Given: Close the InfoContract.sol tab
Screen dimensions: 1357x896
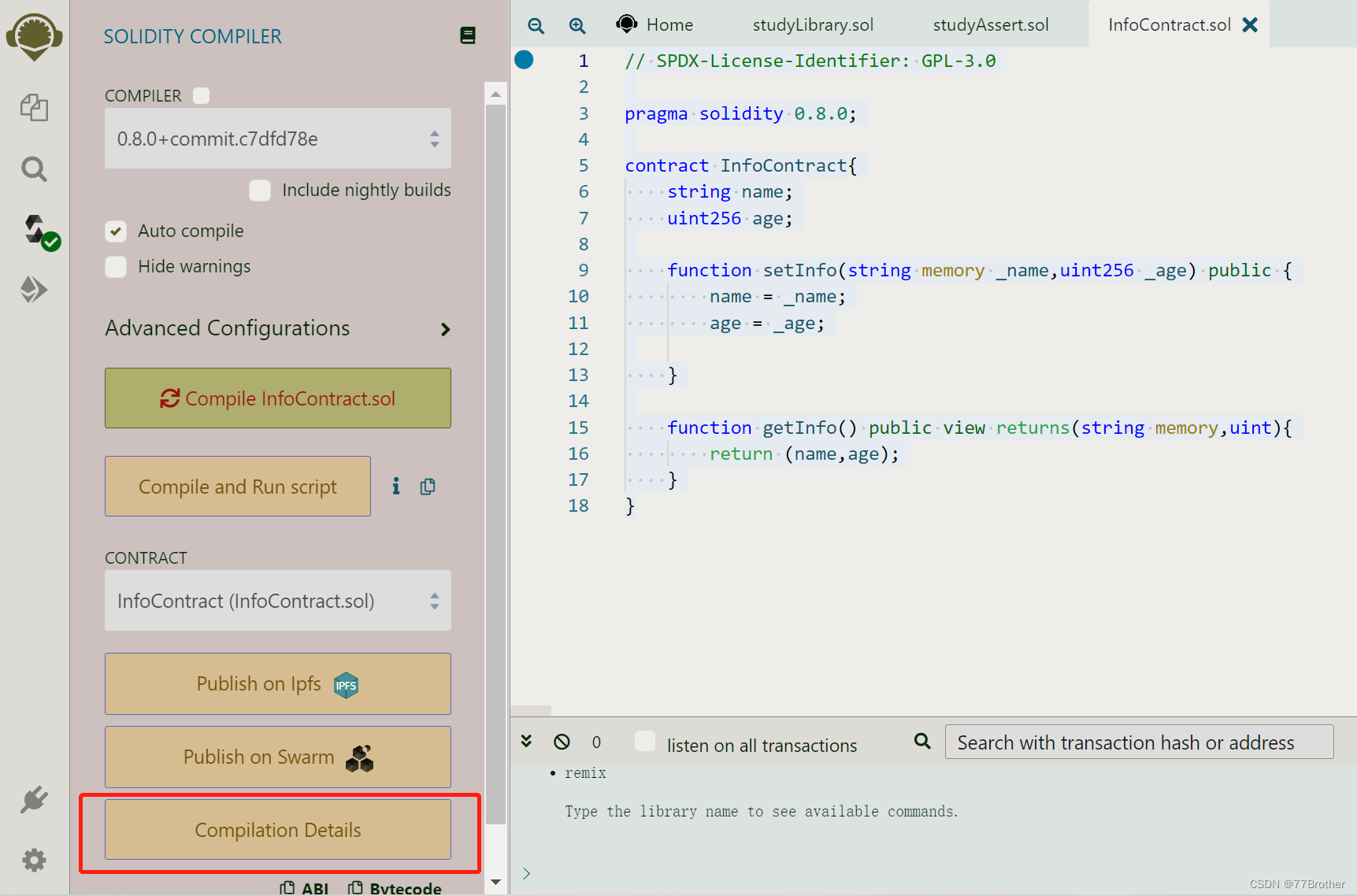Looking at the screenshot, I should (1250, 25).
